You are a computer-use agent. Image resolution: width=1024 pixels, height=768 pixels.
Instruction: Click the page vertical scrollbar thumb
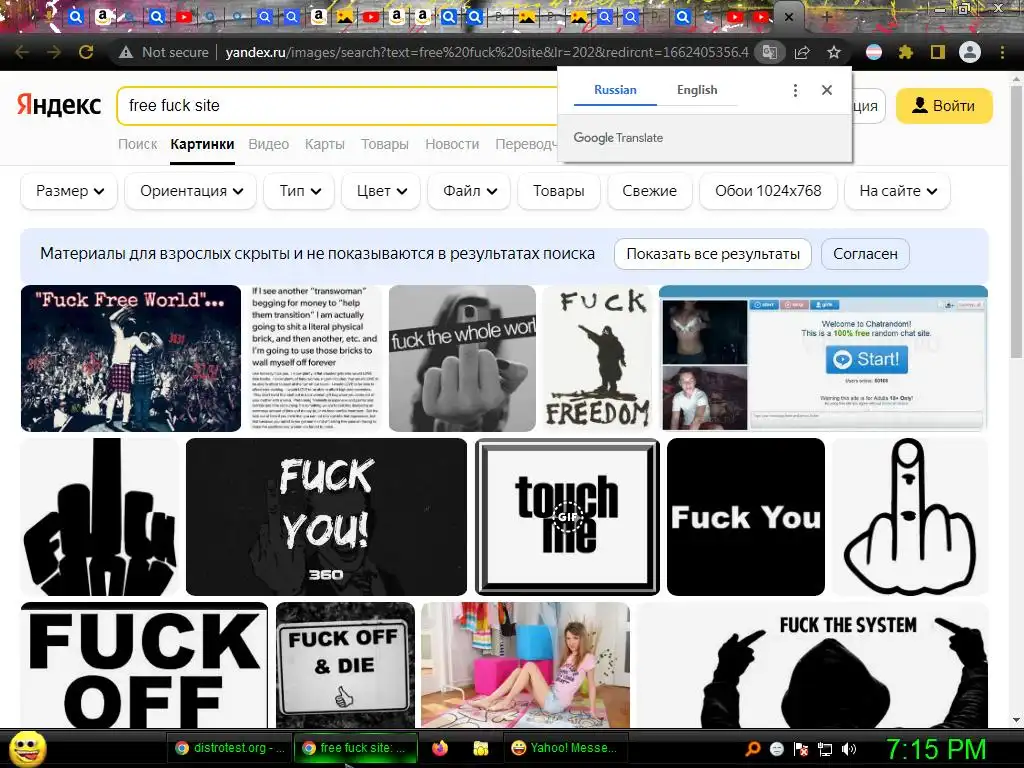pos(1016,222)
